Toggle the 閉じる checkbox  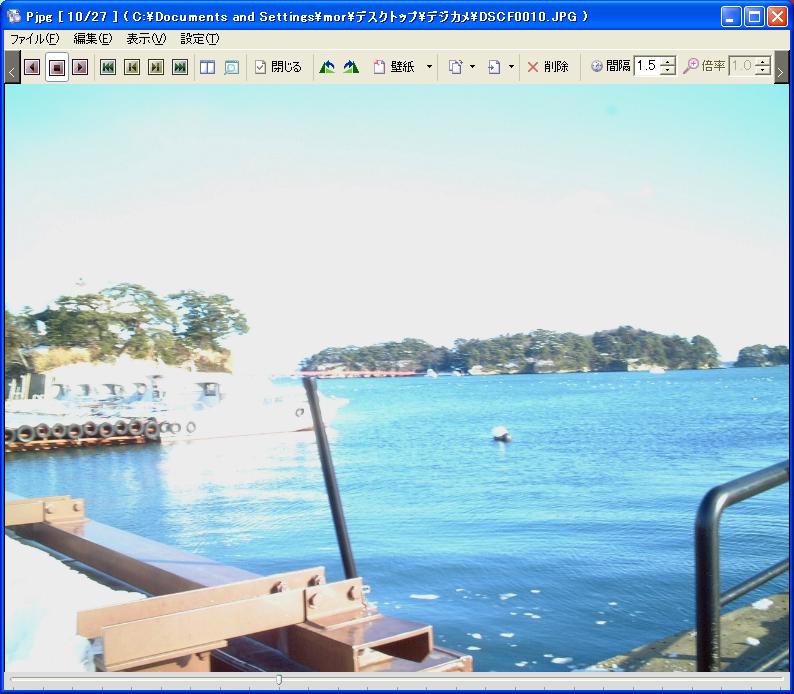pos(278,67)
